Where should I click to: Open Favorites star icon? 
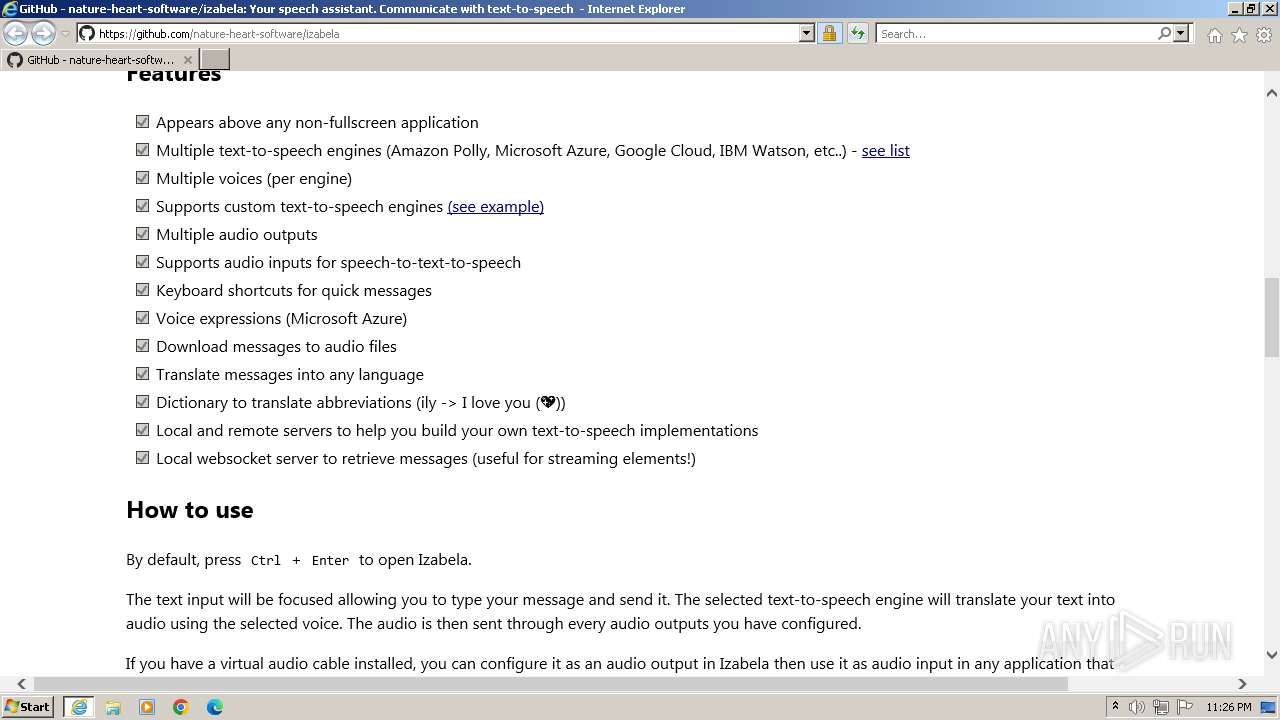1239,35
